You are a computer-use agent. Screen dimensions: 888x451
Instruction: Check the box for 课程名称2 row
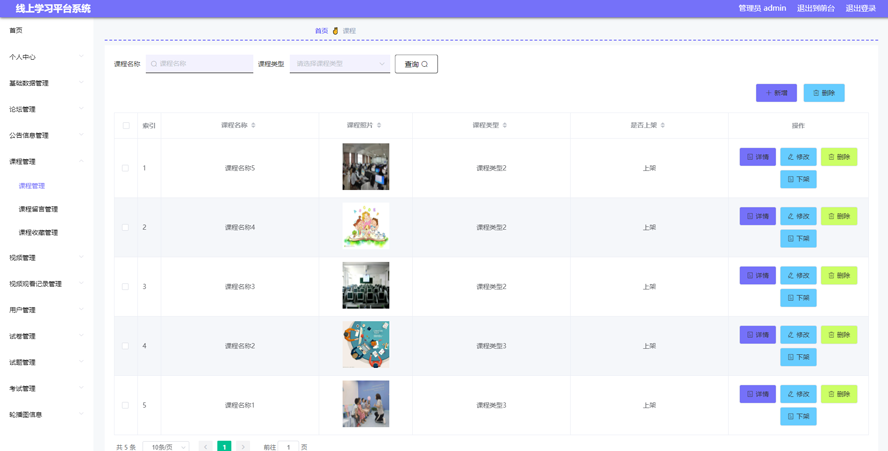tap(126, 346)
